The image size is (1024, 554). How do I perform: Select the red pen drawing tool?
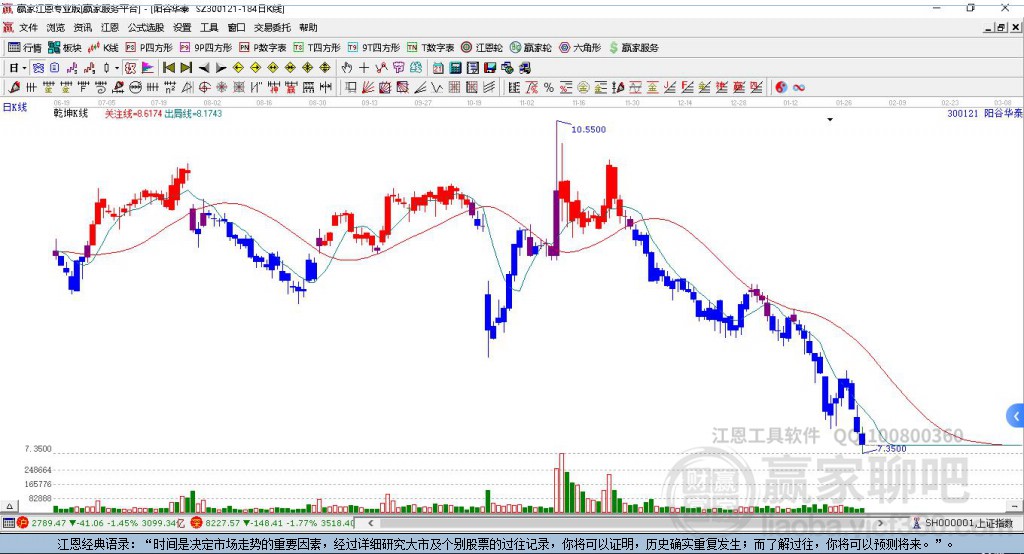[14, 87]
